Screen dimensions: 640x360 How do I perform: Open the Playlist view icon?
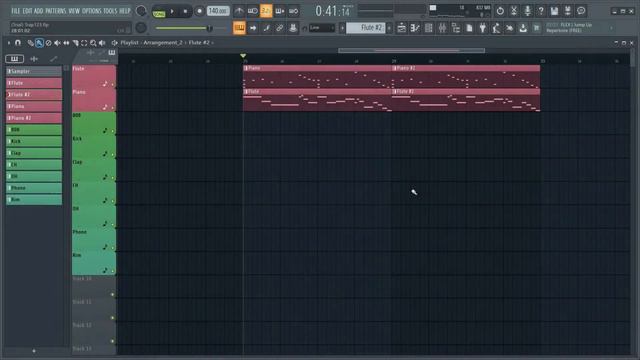tap(402, 28)
